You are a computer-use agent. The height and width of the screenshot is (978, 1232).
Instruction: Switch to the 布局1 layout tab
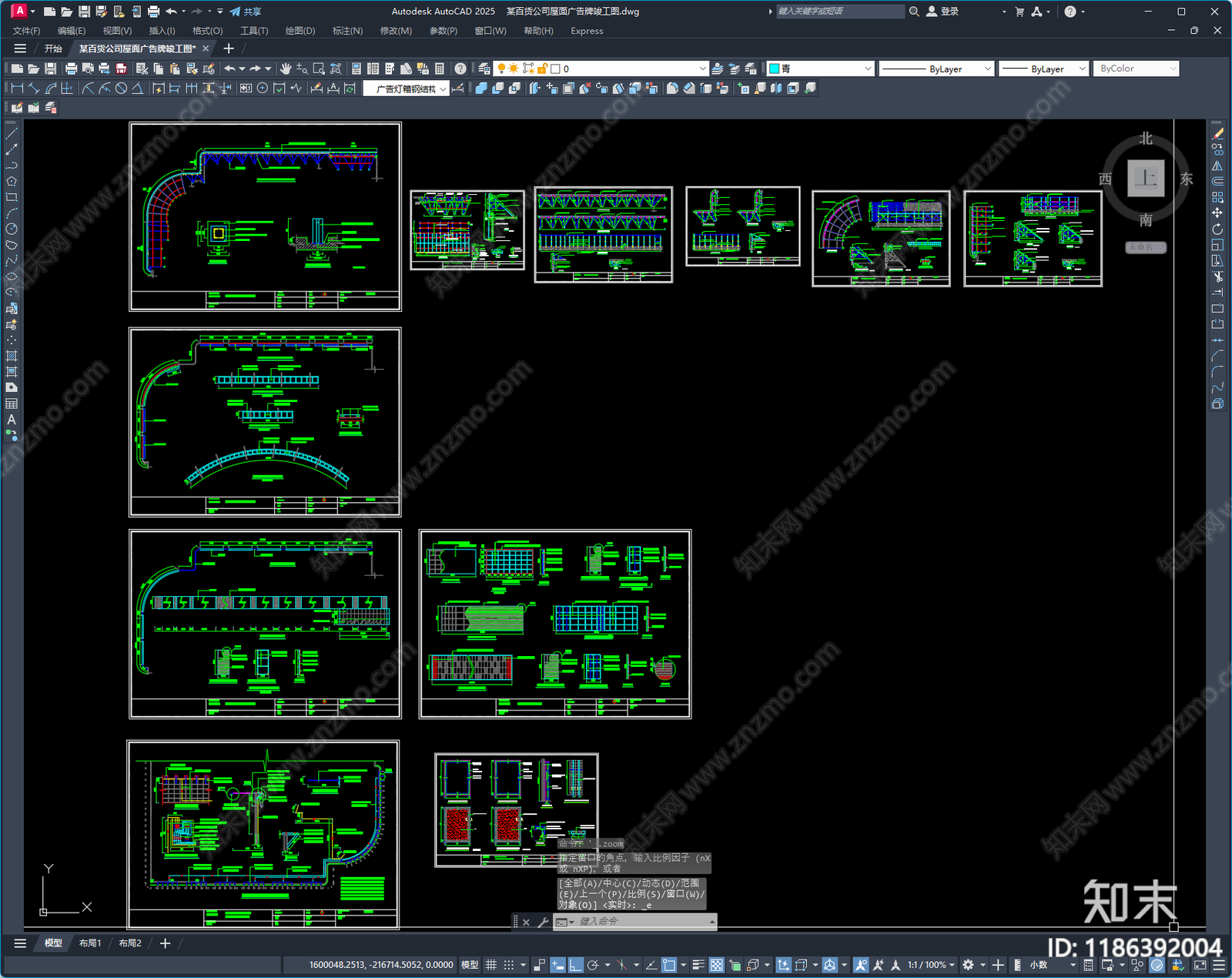[90, 943]
